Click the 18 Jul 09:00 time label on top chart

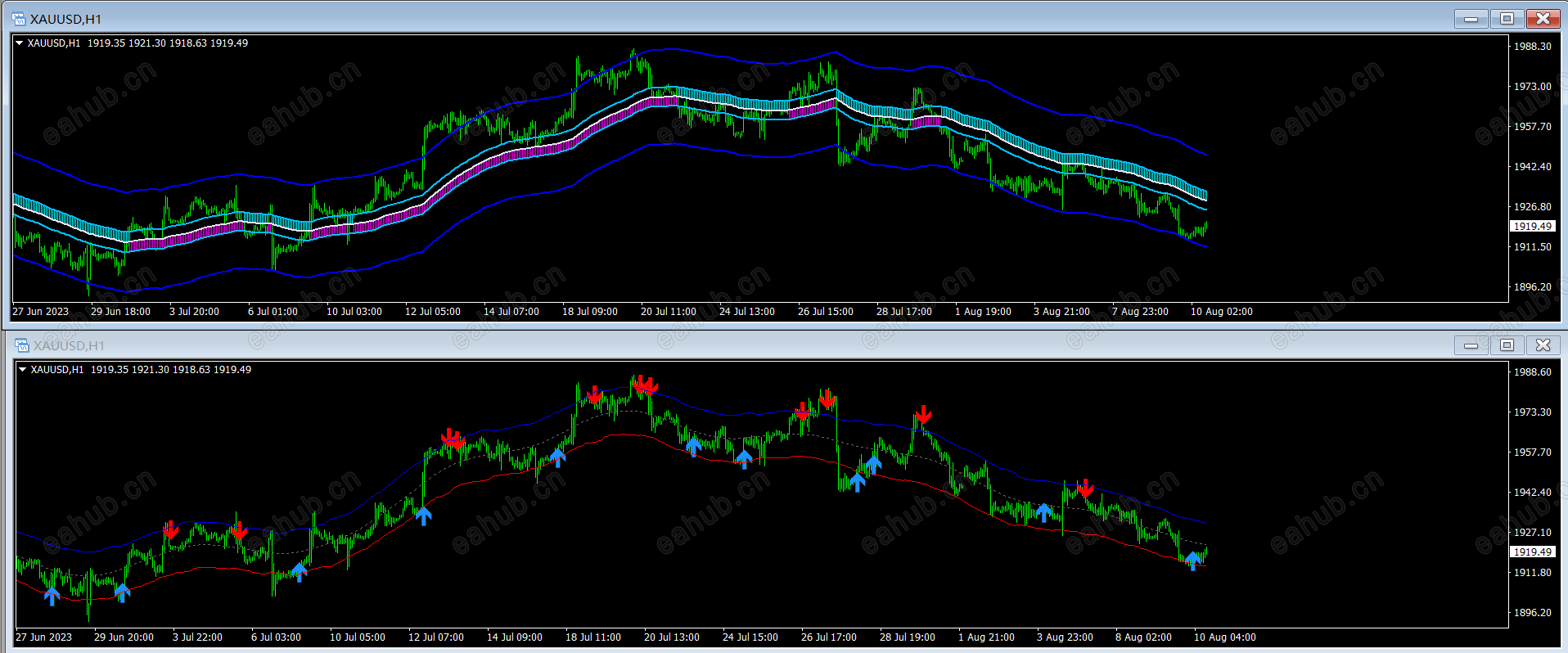[589, 312]
